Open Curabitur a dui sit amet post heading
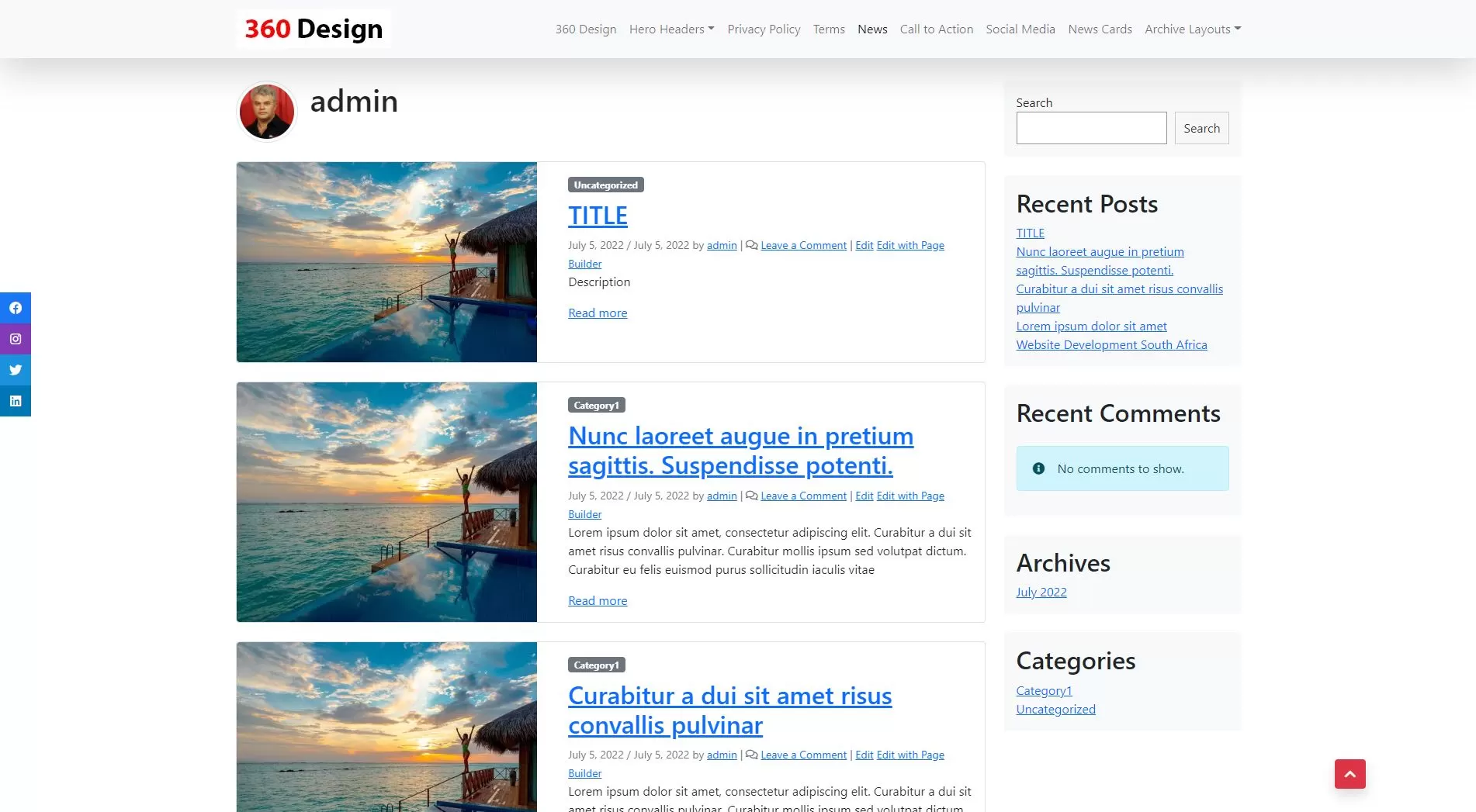 point(729,710)
